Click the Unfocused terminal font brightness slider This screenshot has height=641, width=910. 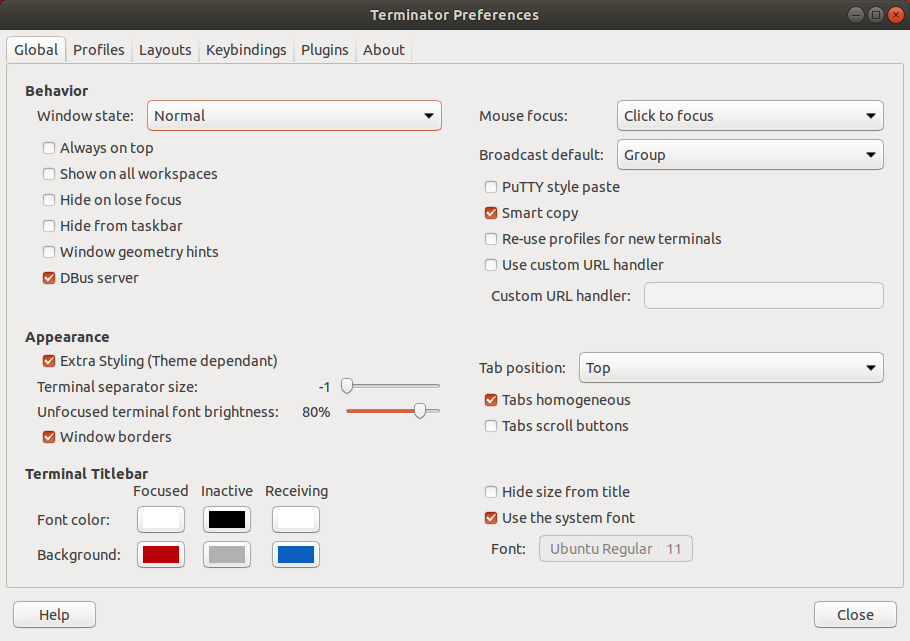coord(392,411)
